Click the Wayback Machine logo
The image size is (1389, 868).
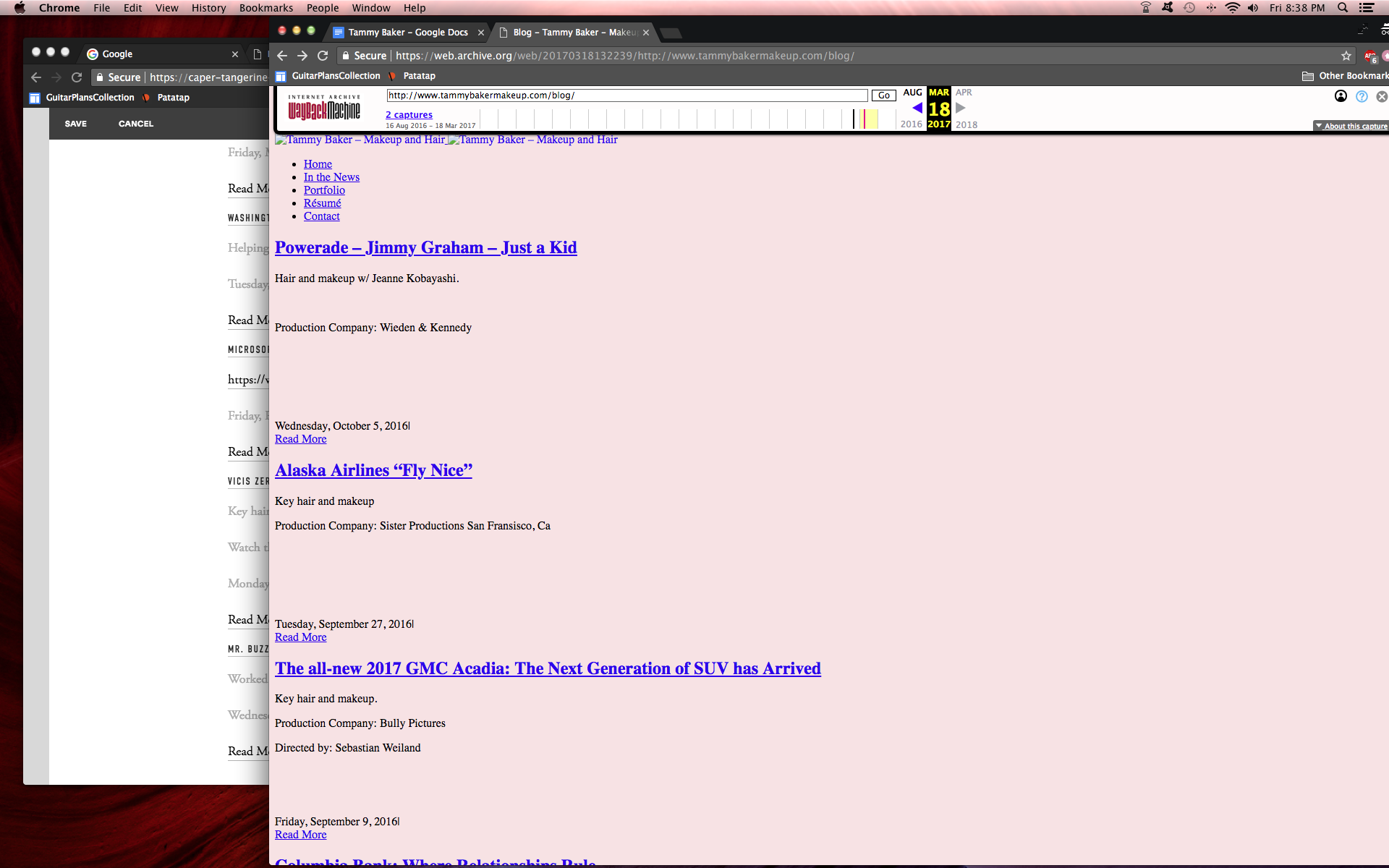click(x=324, y=108)
